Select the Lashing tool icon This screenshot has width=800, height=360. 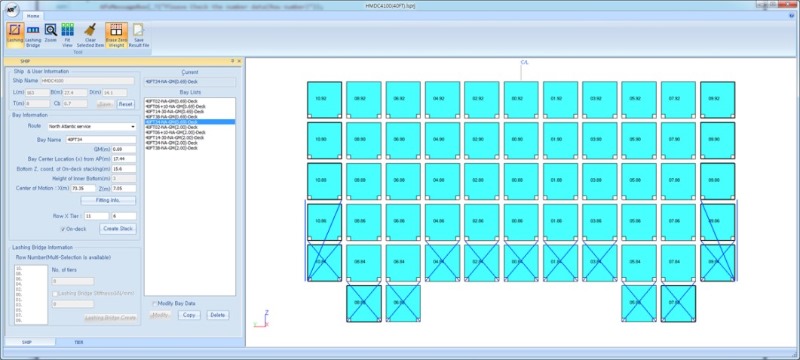point(15,35)
